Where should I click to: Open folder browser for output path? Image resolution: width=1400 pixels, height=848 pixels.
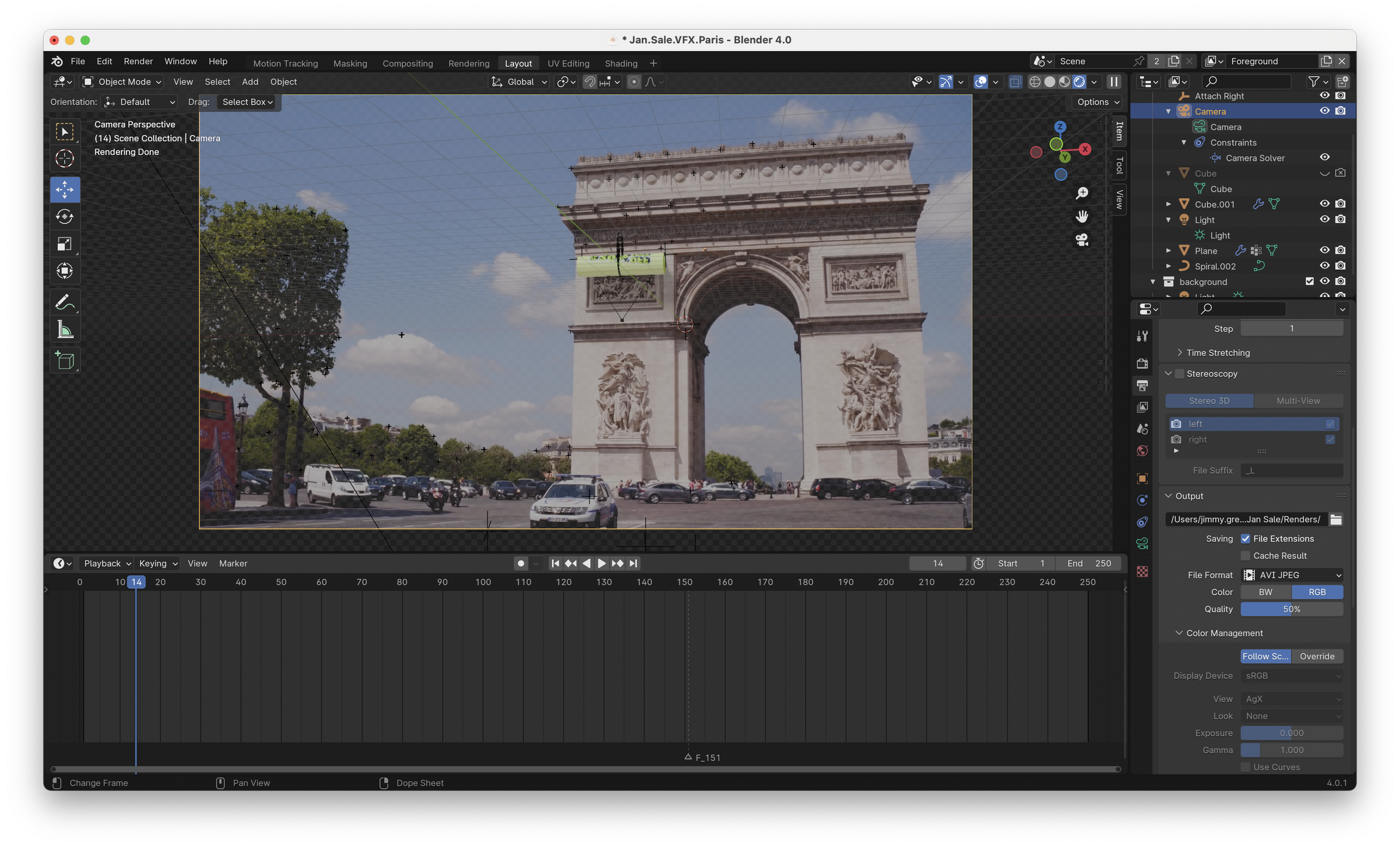tap(1336, 519)
